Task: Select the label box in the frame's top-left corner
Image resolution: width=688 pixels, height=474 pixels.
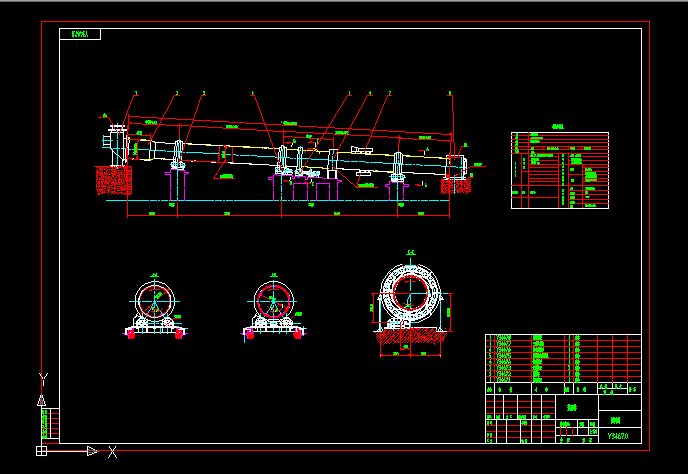Action: click(x=80, y=34)
